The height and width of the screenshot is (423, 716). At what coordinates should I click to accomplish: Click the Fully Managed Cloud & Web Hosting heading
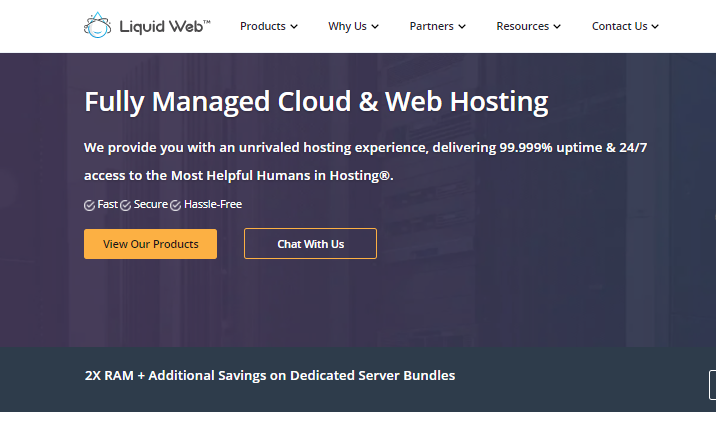click(316, 102)
